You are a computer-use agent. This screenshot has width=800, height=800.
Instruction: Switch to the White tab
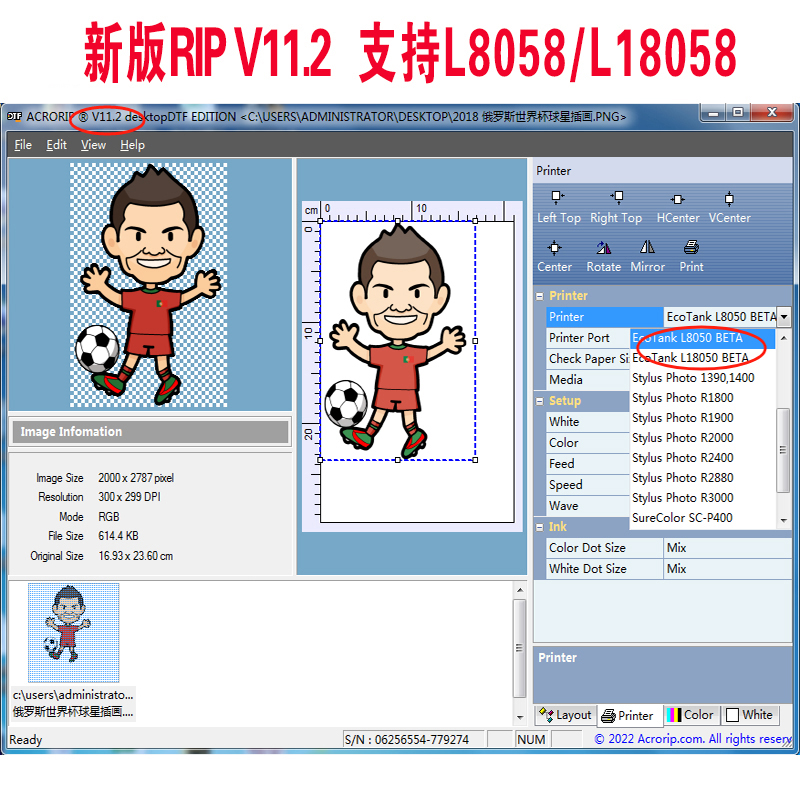click(x=750, y=715)
